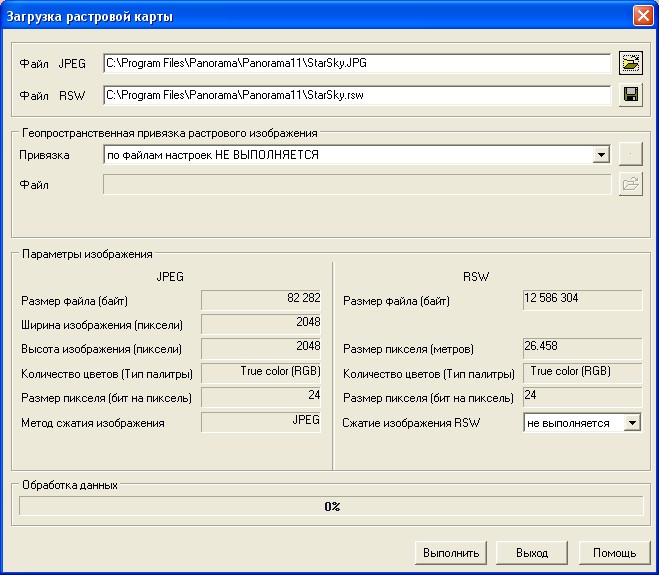Click the floppy disk save RSW icon
Image resolution: width=659 pixels, height=575 pixels.
630,95
